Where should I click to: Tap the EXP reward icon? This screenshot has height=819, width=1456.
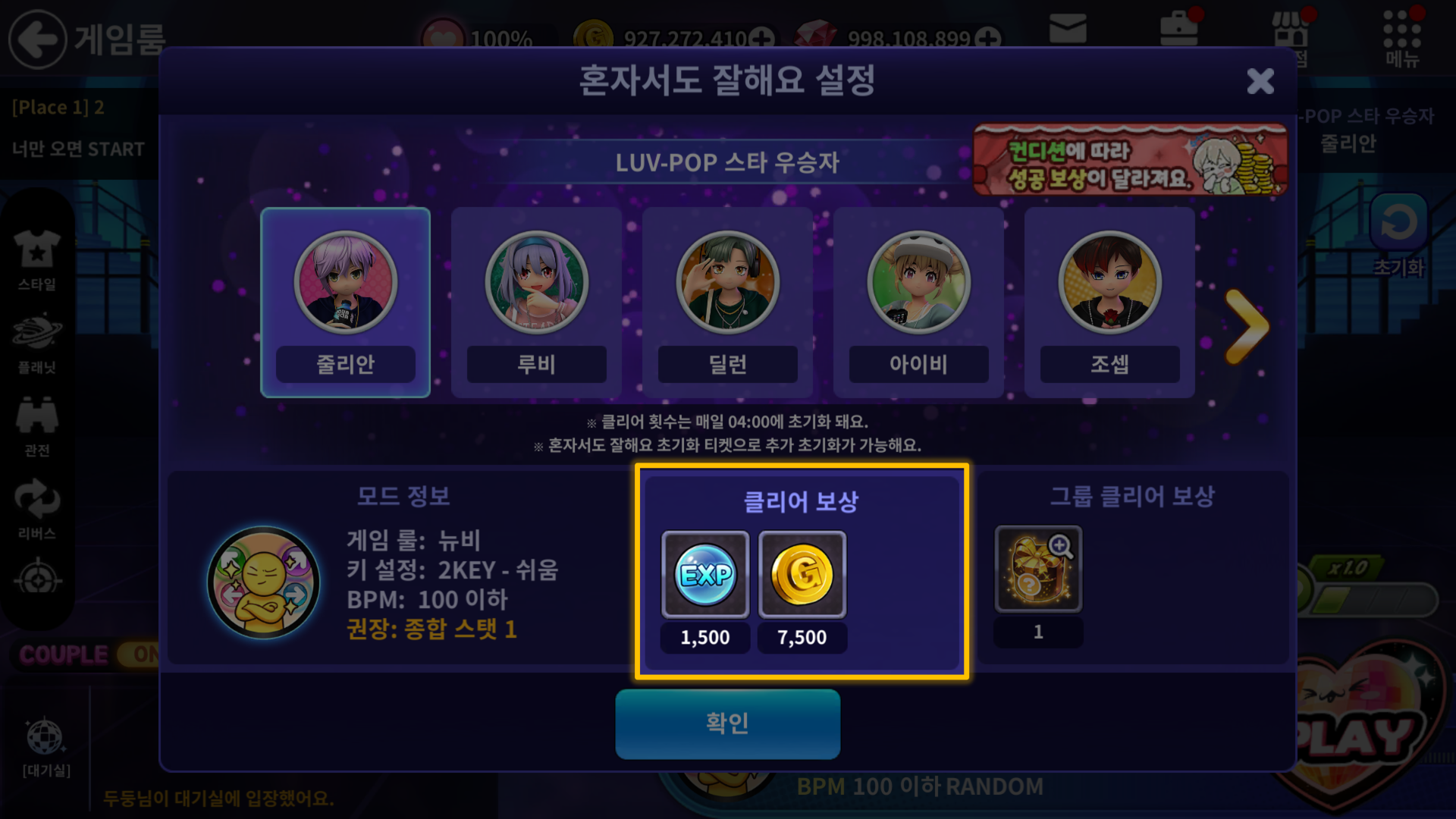click(705, 574)
